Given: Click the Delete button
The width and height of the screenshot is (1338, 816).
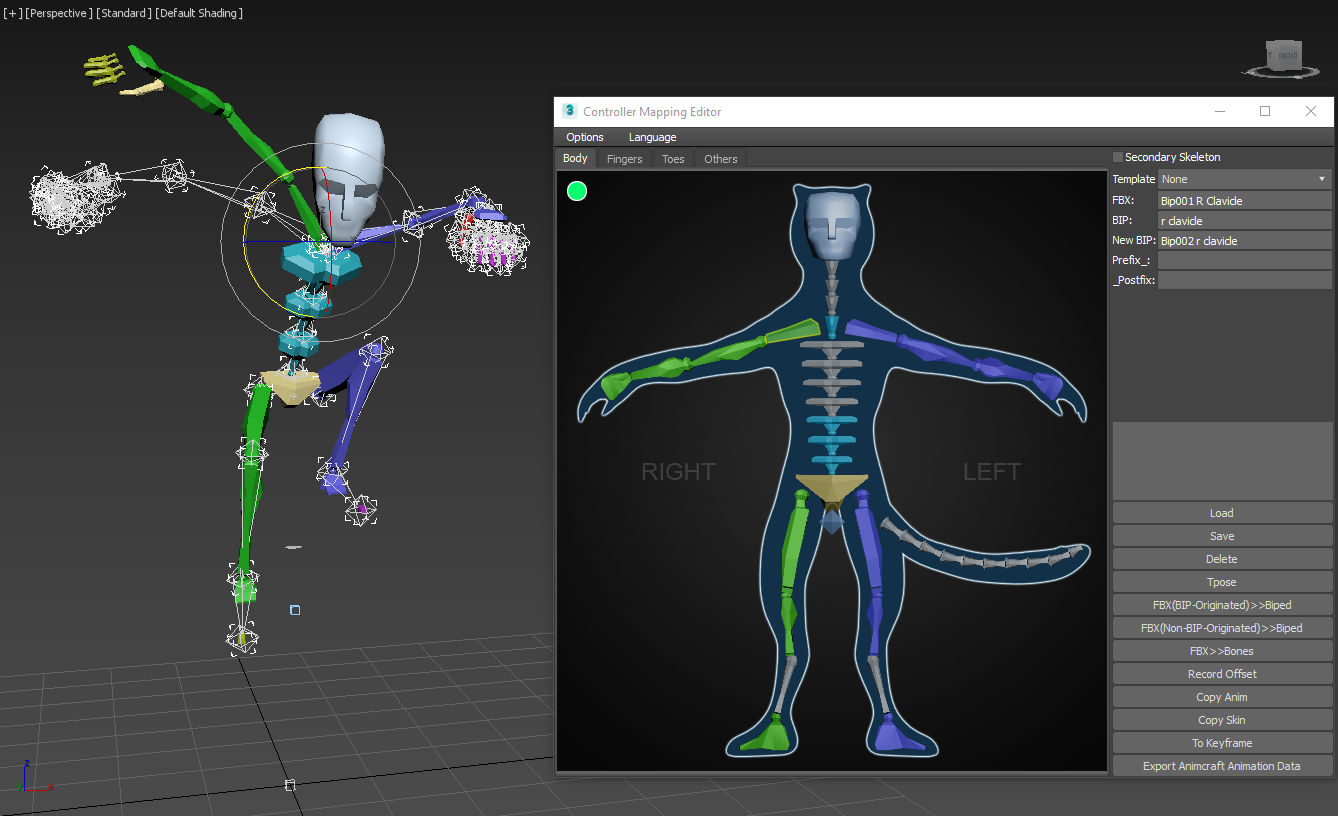Looking at the screenshot, I should coord(1222,559).
